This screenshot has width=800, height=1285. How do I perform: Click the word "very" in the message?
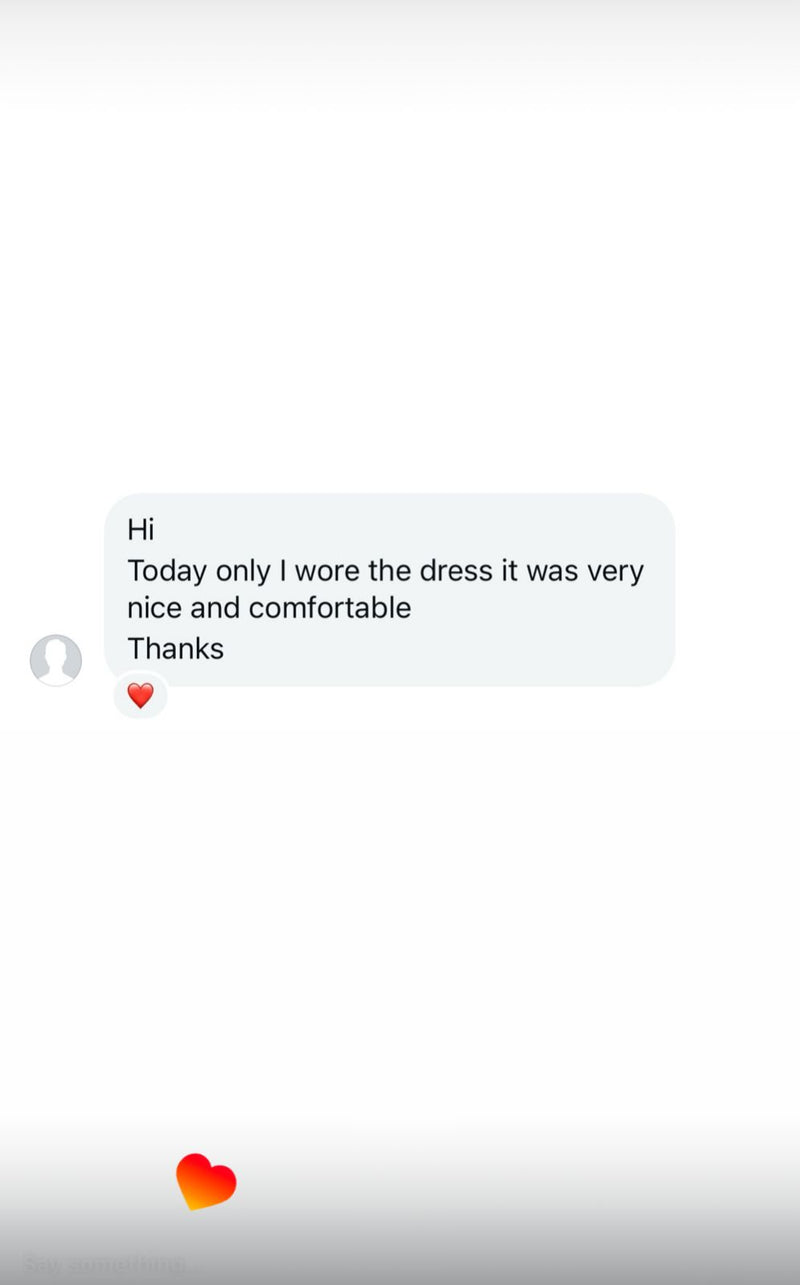(615, 571)
